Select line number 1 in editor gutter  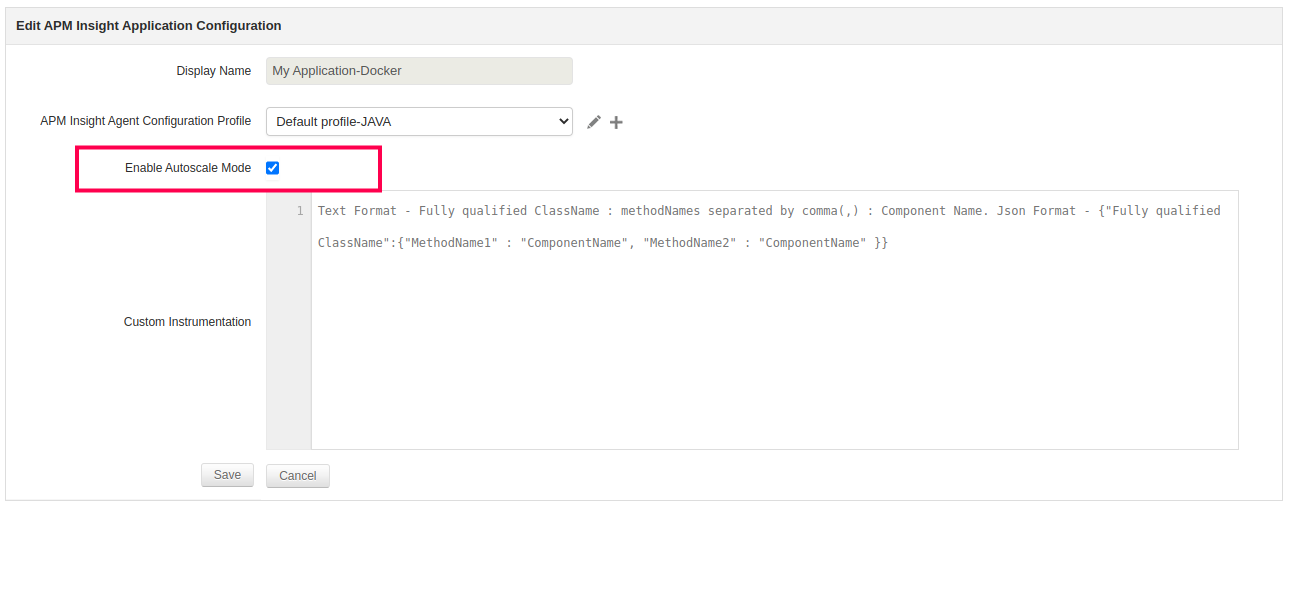tap(300, 211)
